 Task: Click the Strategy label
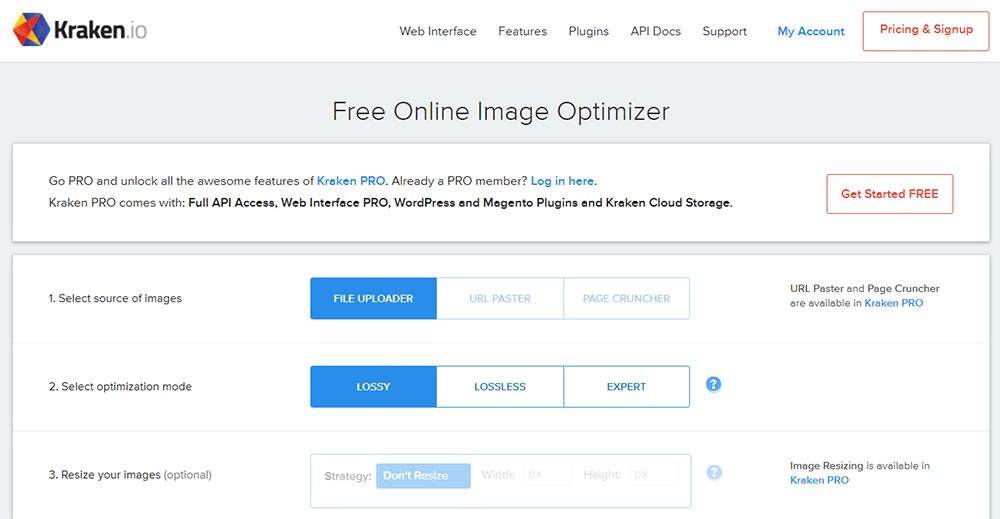[x=348, y=476]
